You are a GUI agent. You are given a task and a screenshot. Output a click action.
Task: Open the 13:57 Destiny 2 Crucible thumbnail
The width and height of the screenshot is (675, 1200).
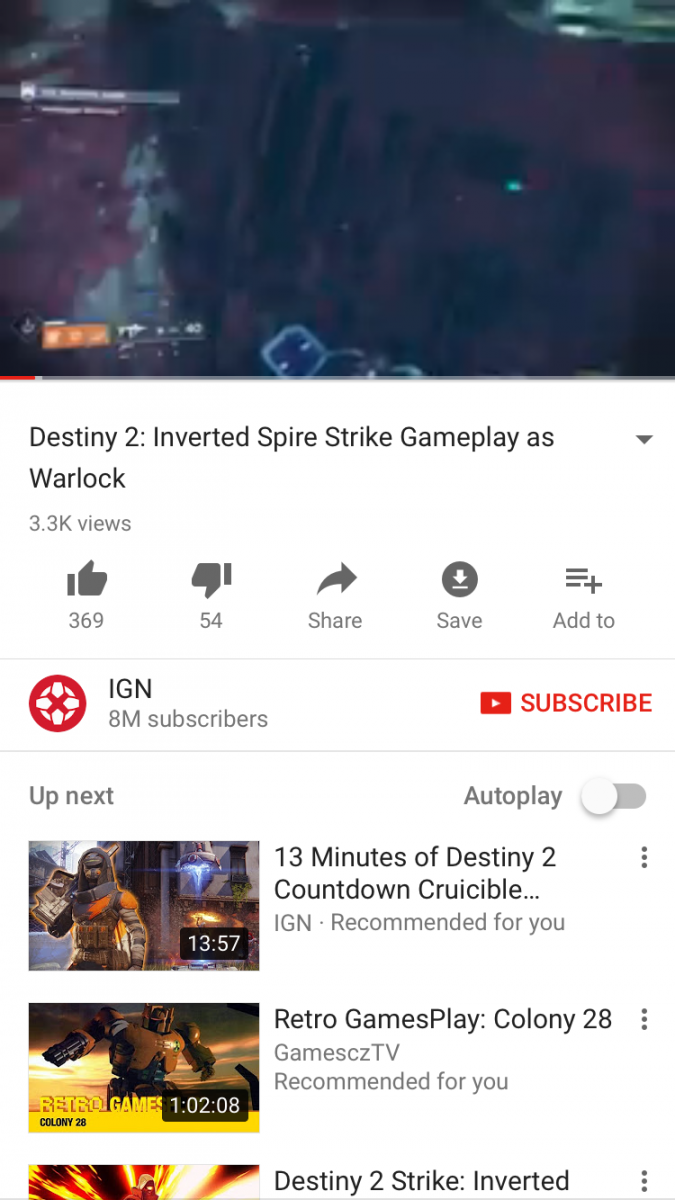coord(144,906)
